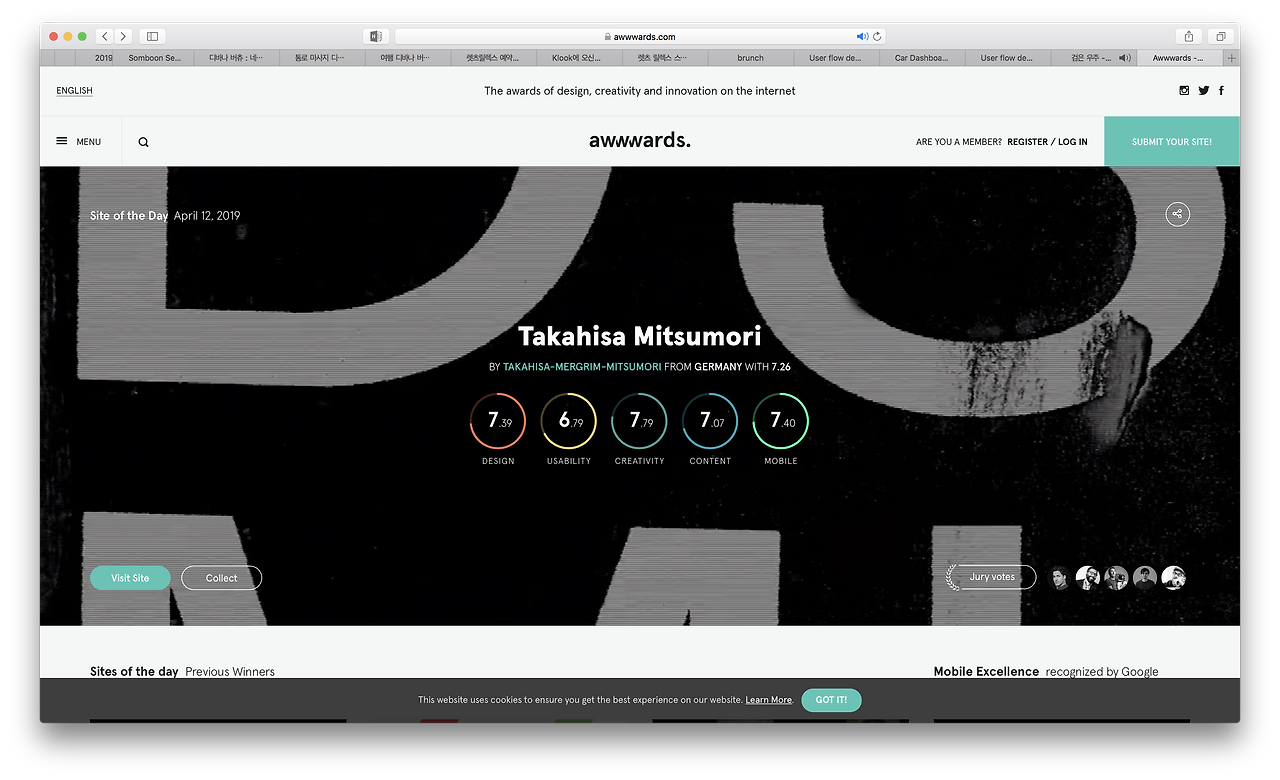The image size is (1280, 780).
Task: Click the MOBILE 7.40 score circle
Action: pos(781,421)
